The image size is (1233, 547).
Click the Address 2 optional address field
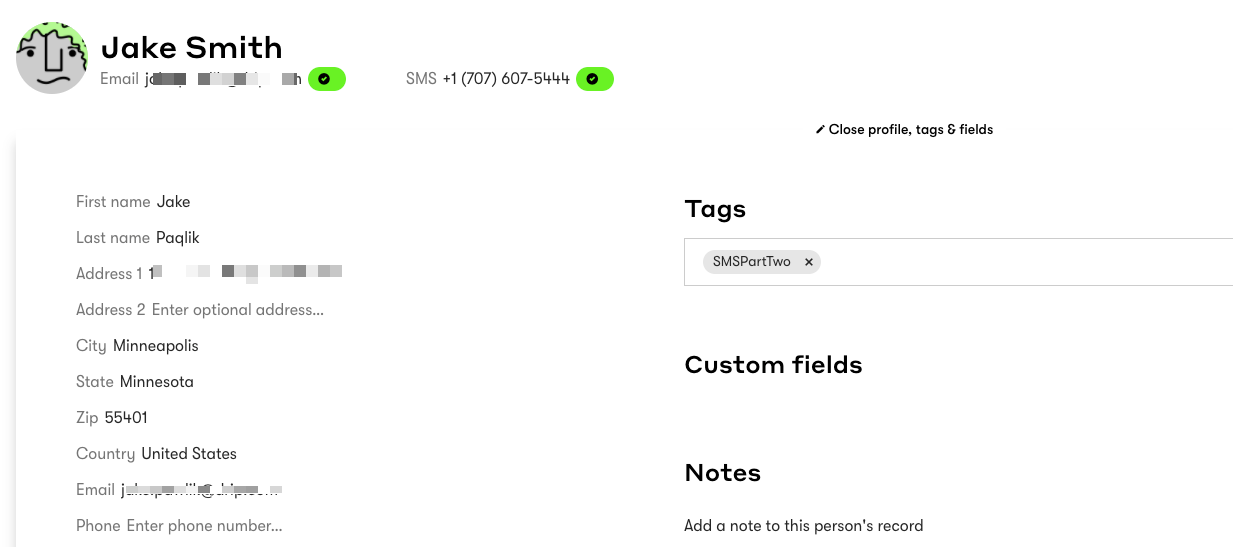click(238, 310)
